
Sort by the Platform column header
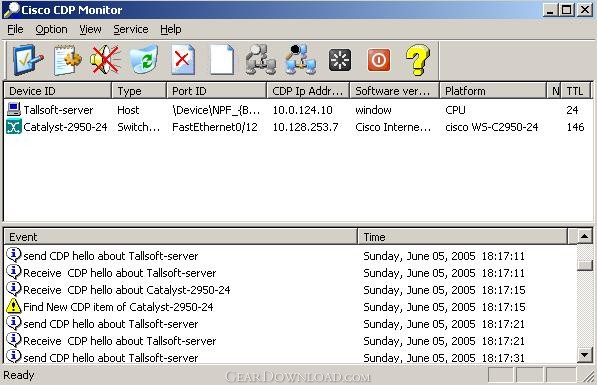pyautogui.click(x=493, y=91)
